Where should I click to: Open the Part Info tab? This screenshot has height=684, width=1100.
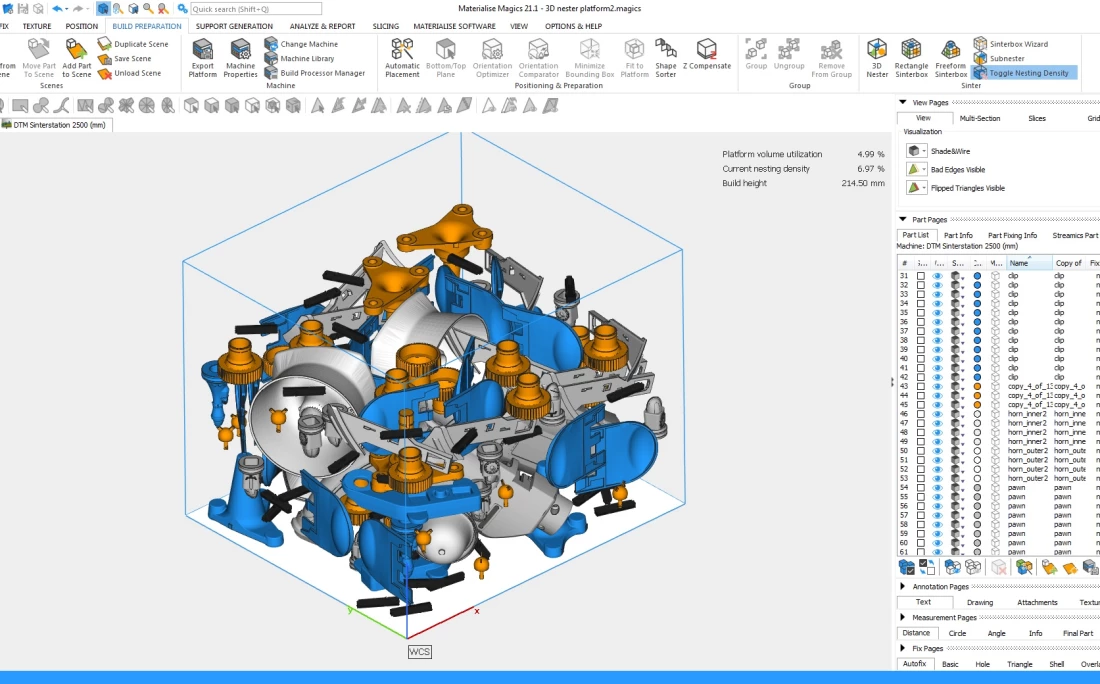click(958, 235)
